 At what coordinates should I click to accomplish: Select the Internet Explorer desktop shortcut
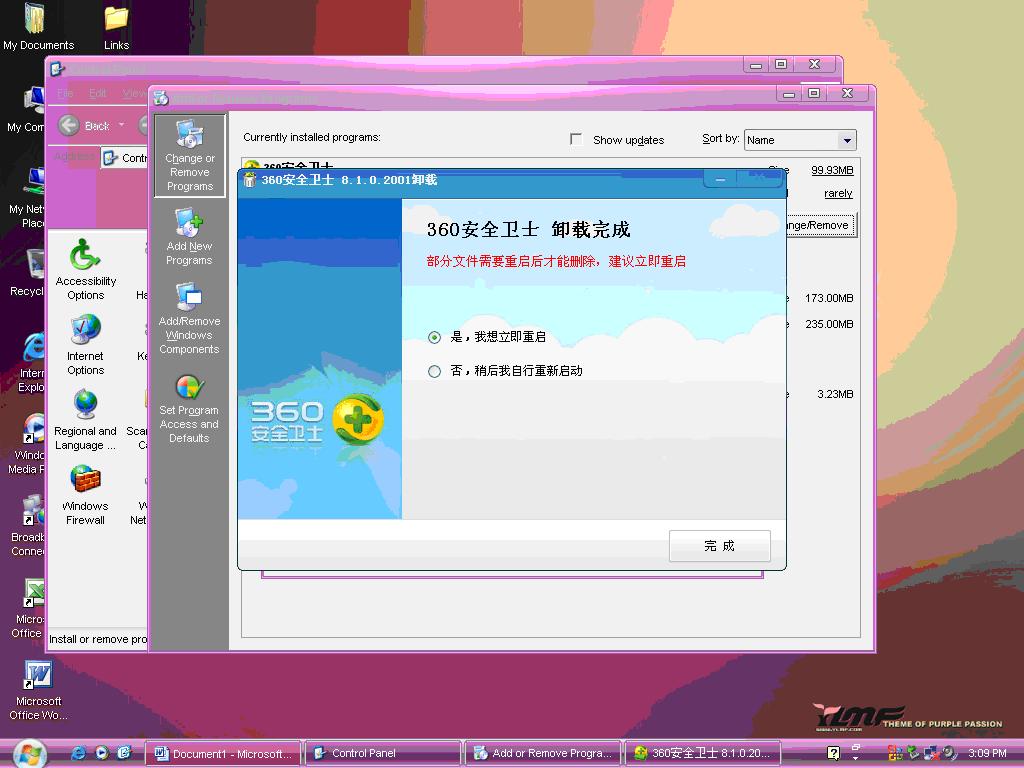31,363
